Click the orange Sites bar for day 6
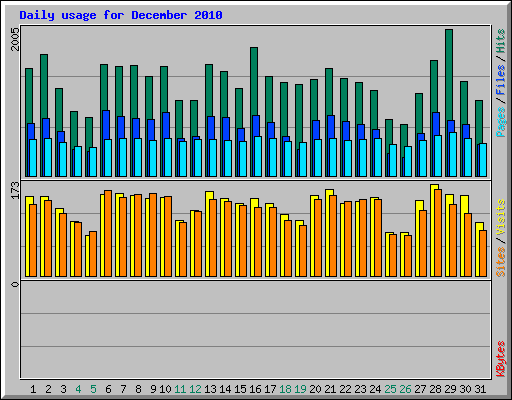This screenshot has height=400, width=512. 108,233
